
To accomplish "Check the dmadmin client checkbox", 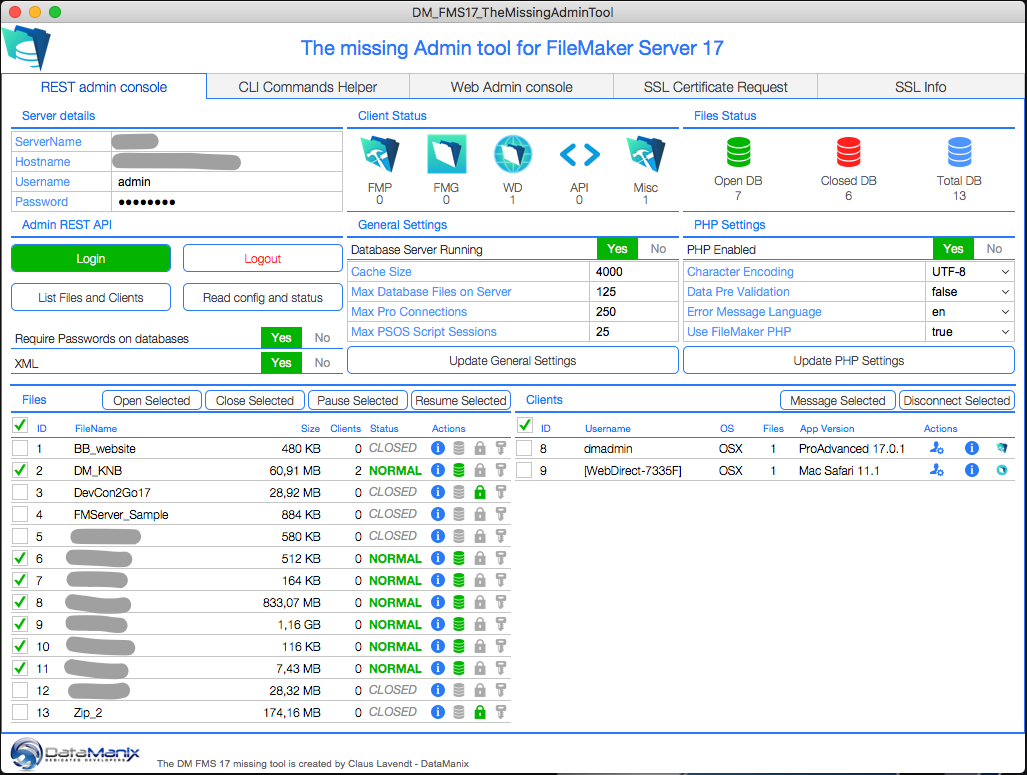I will [525, 448].
